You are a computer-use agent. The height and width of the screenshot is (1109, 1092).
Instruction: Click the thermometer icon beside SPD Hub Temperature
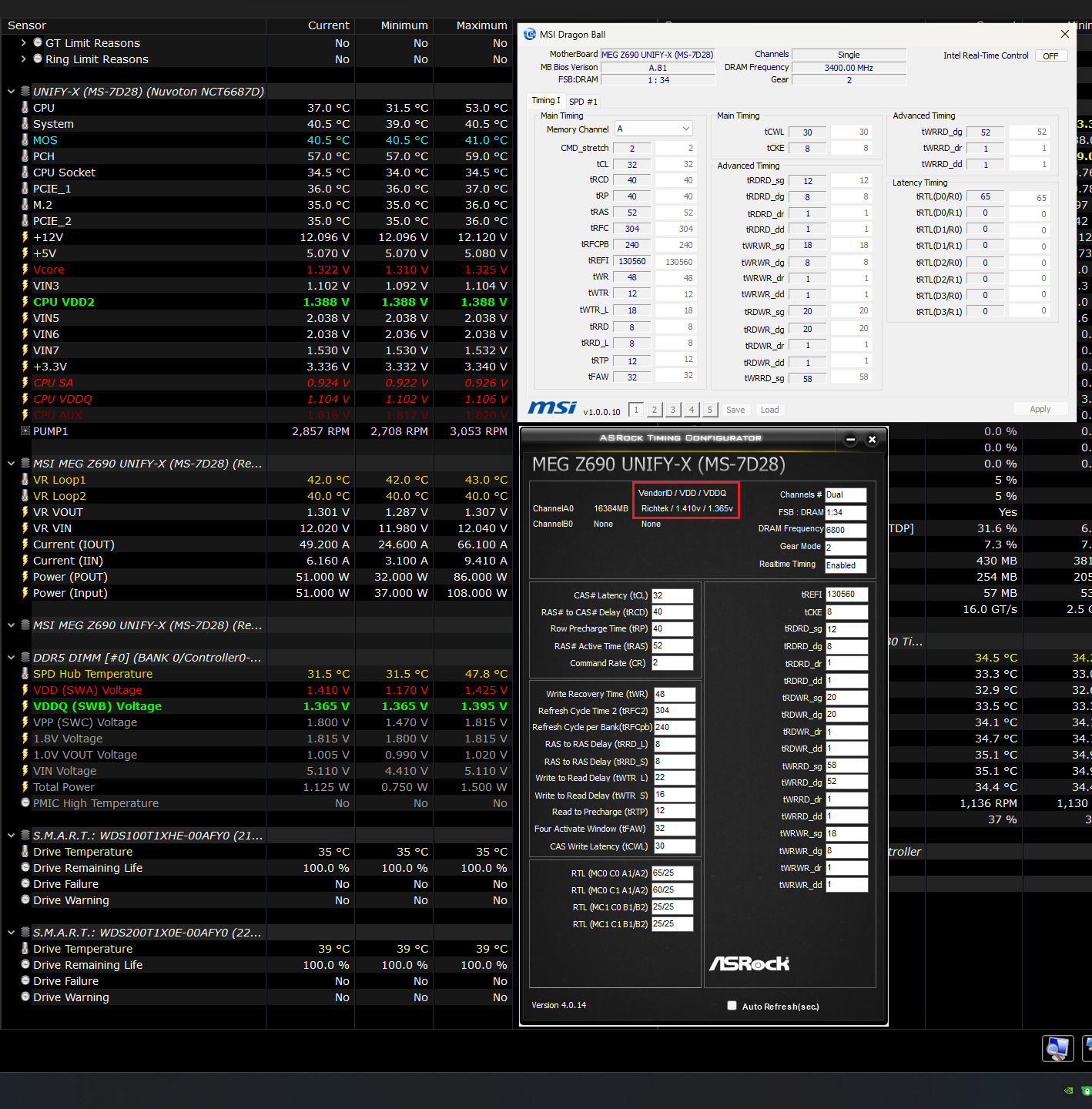click(25, 674)
